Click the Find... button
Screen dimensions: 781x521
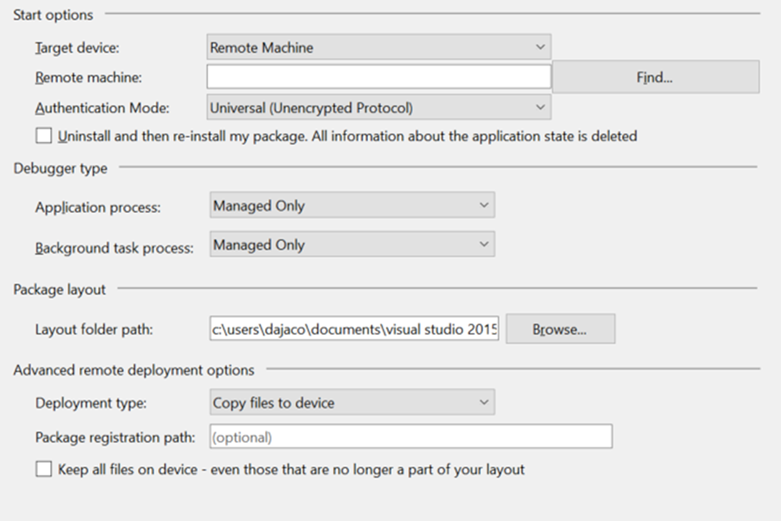coord(655,77)
